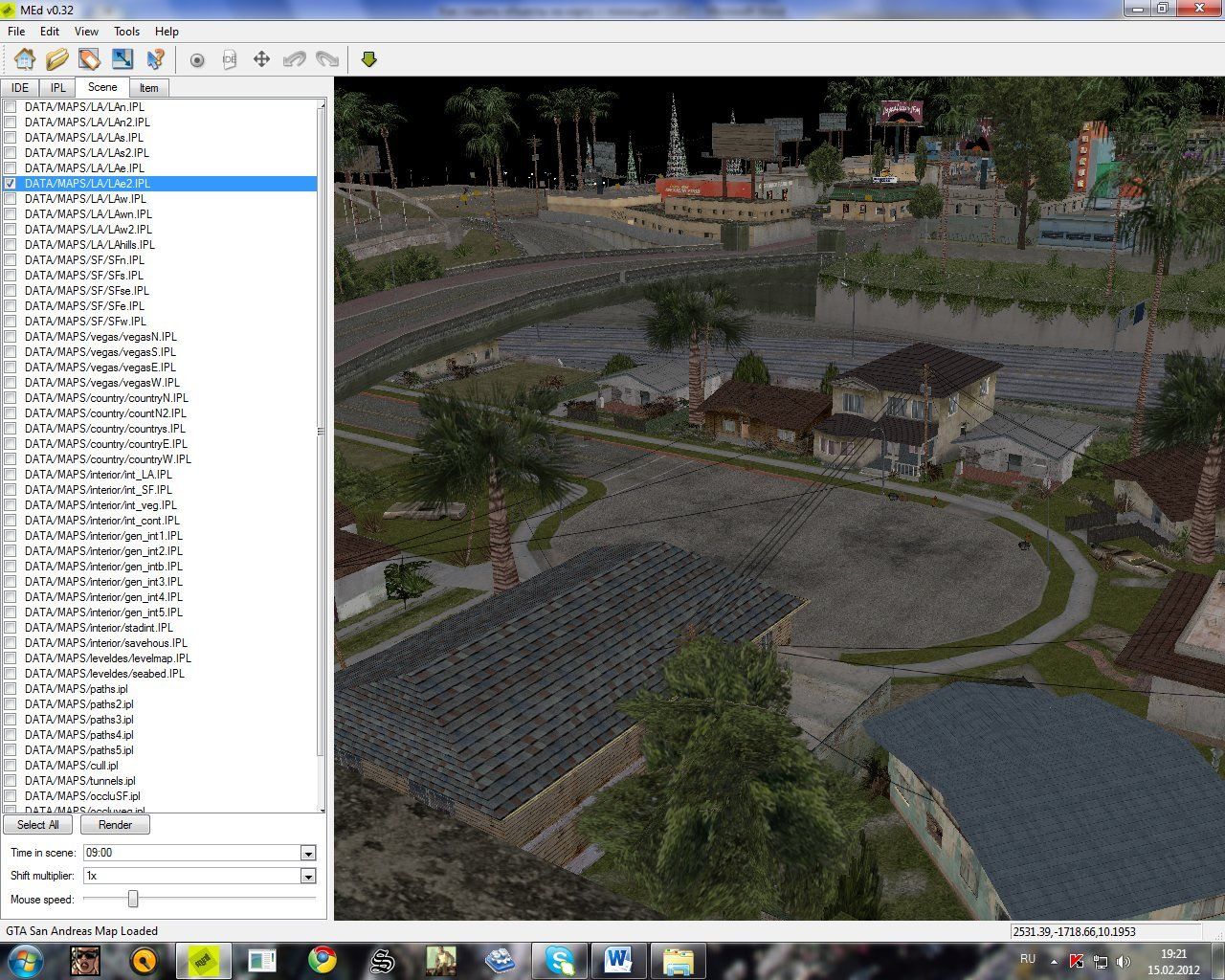Click the volume speaker tray icon
This screenshot has width=1225, height=980.
tap(1123, 961)
